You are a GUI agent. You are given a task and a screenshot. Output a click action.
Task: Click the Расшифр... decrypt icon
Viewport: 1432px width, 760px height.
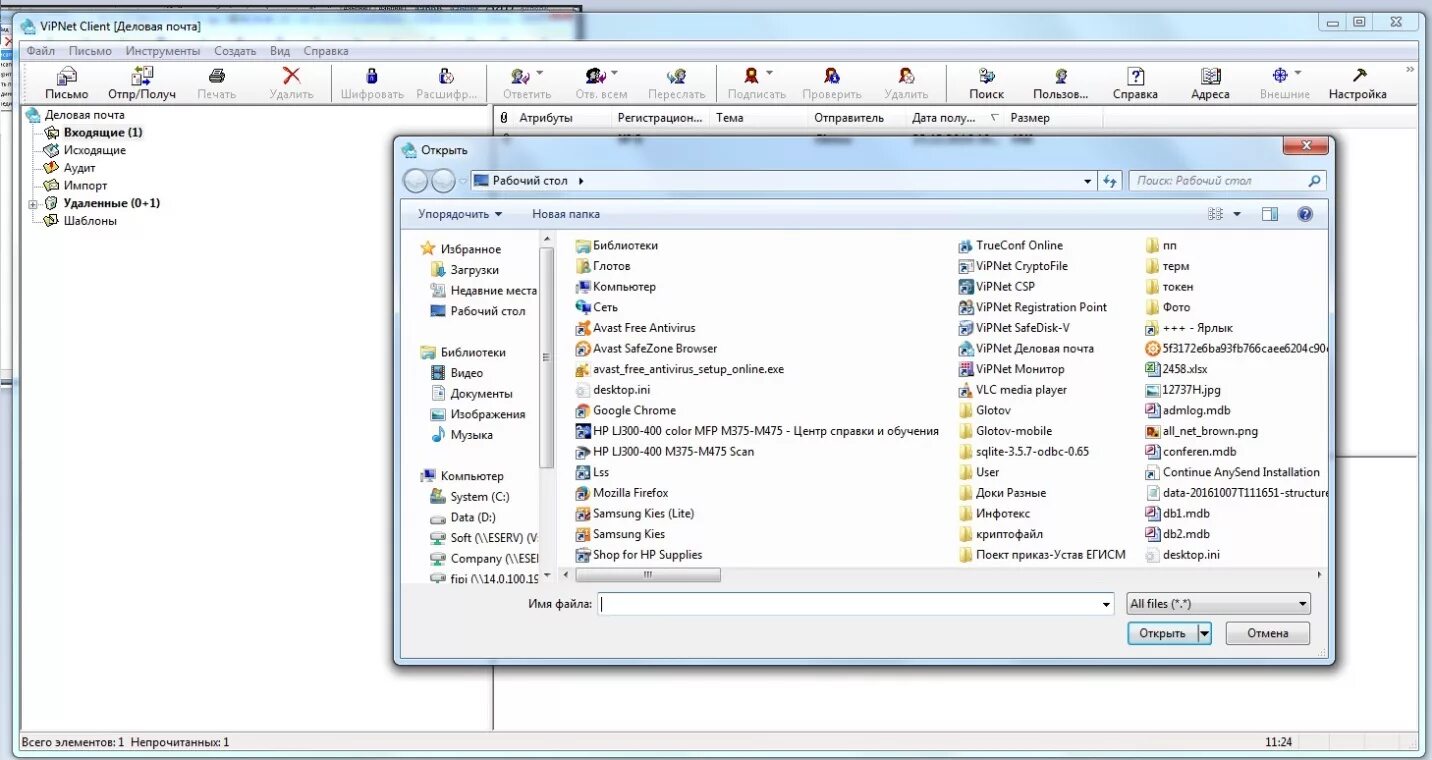coord(447,76)
